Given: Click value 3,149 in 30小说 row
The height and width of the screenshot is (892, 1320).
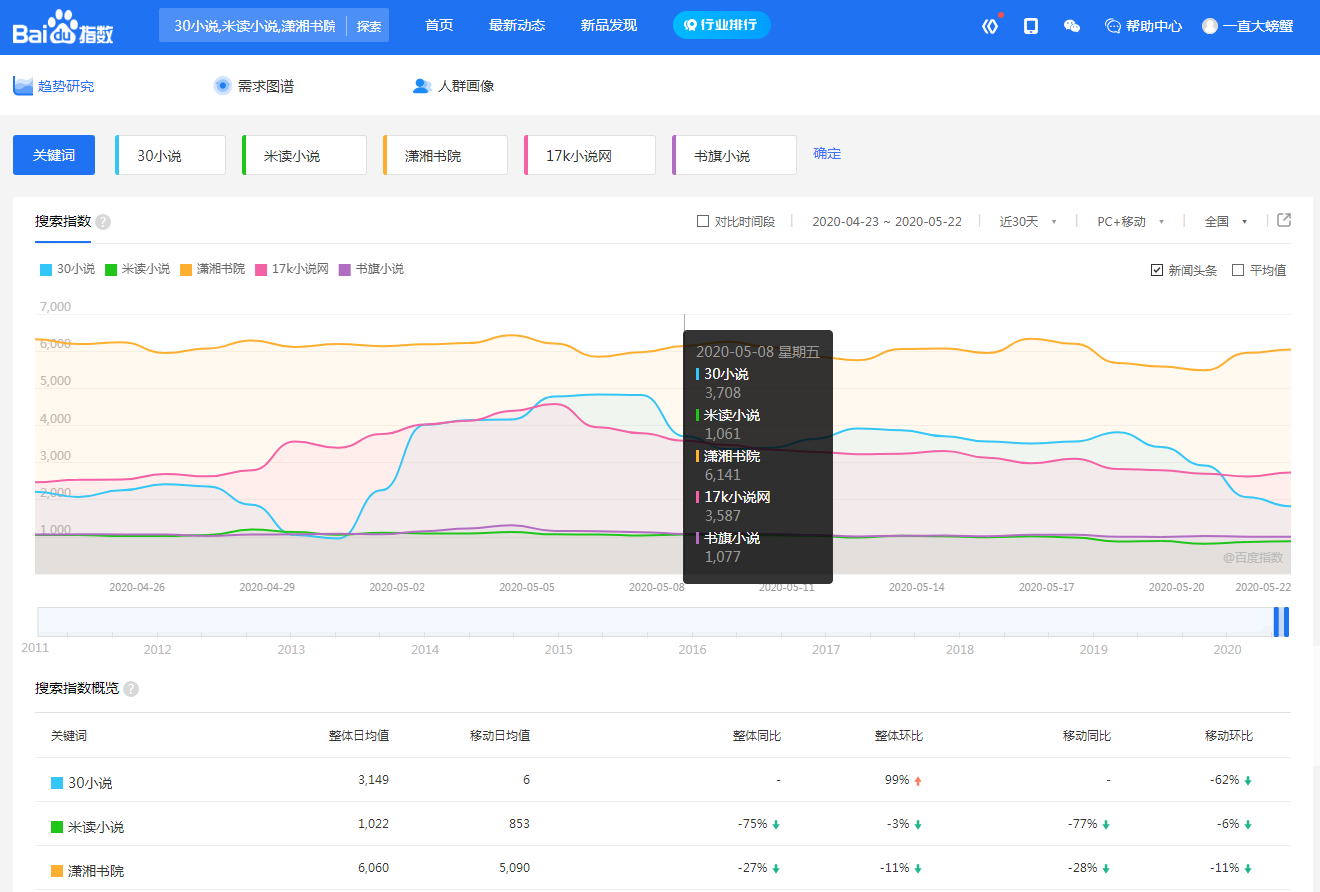Looking at the screenshot, I should coord(373,780).
